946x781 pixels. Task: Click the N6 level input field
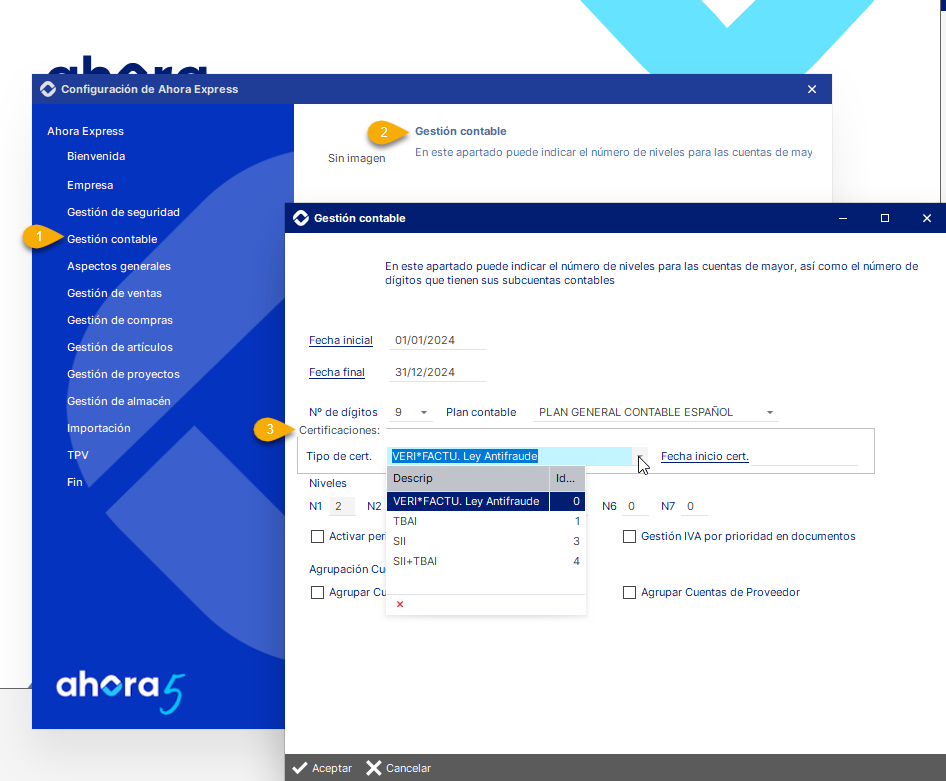pos(636,506)
